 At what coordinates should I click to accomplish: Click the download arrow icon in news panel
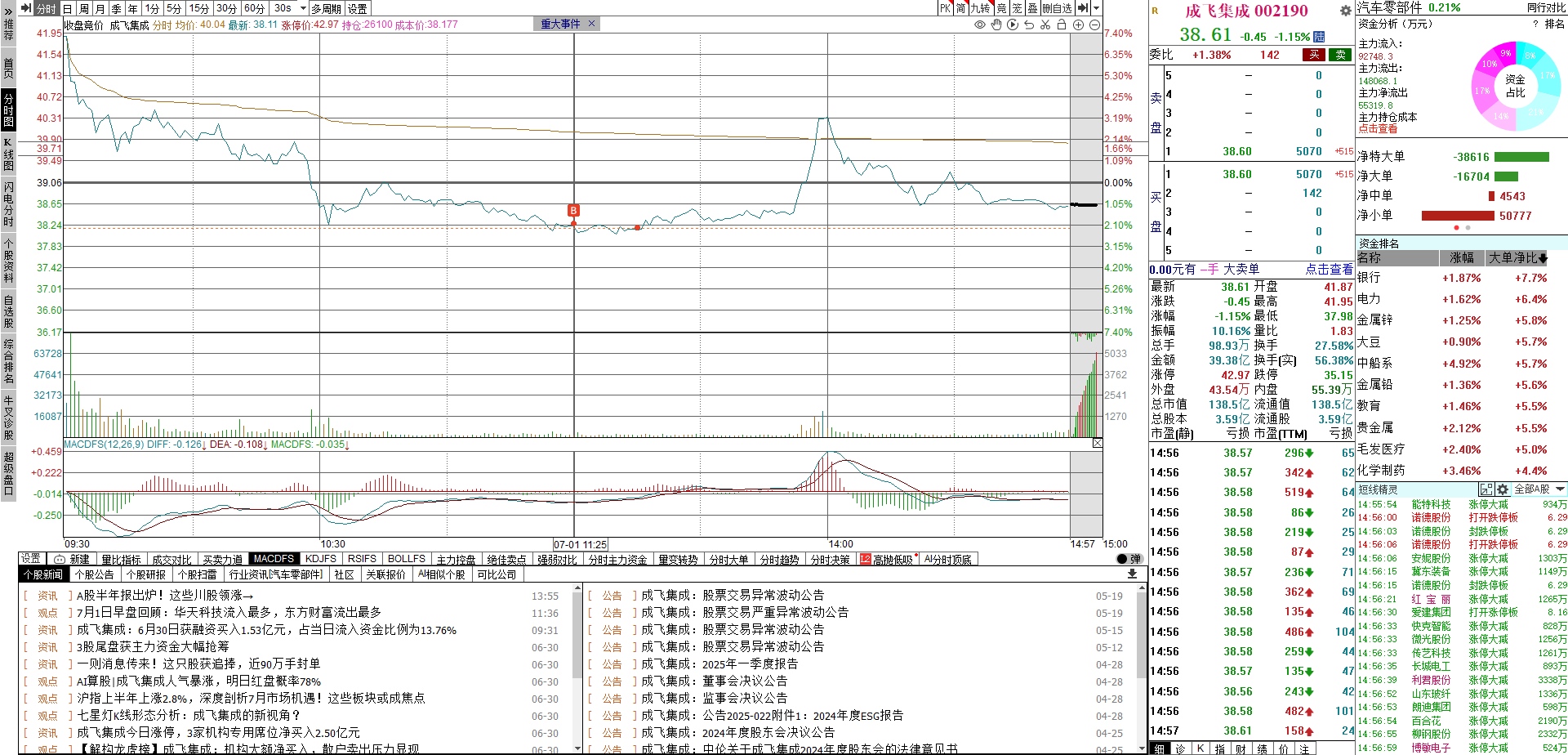tap(1132, 574)
